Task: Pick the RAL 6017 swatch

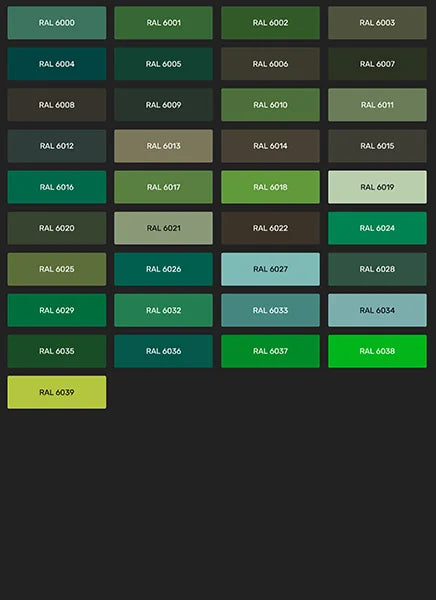Action: 163,187
